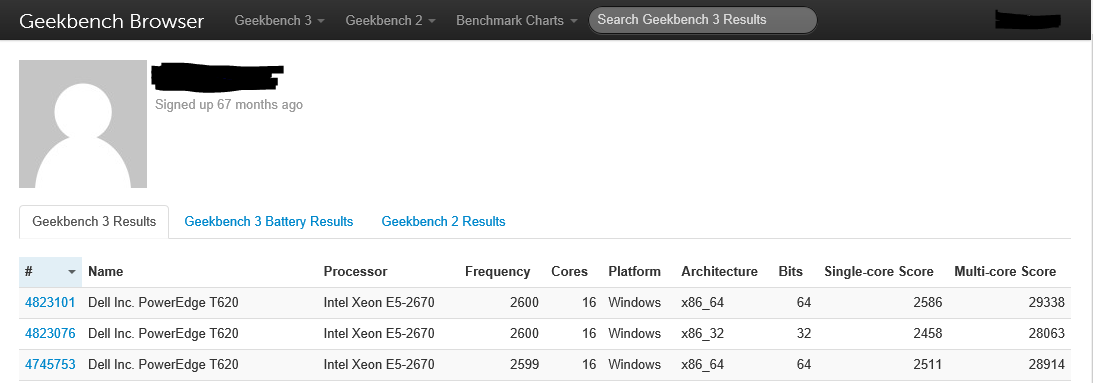Sort table by Processor column header
The image size is (1093, 383).
click(x=355, y=272)
